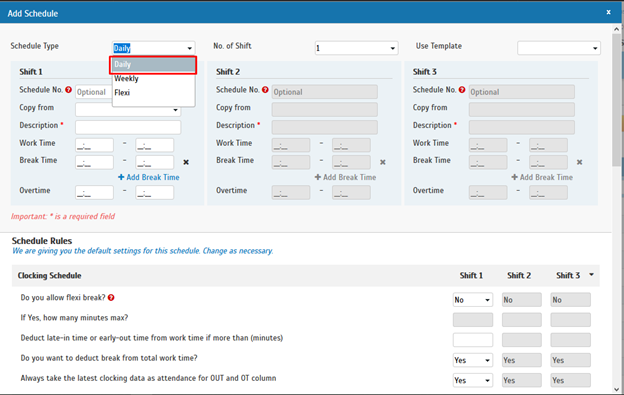The width and height of the screenshot is (624, 395).
Task: Click Shift 2 flexi break No field
Action: click(522, 300)
